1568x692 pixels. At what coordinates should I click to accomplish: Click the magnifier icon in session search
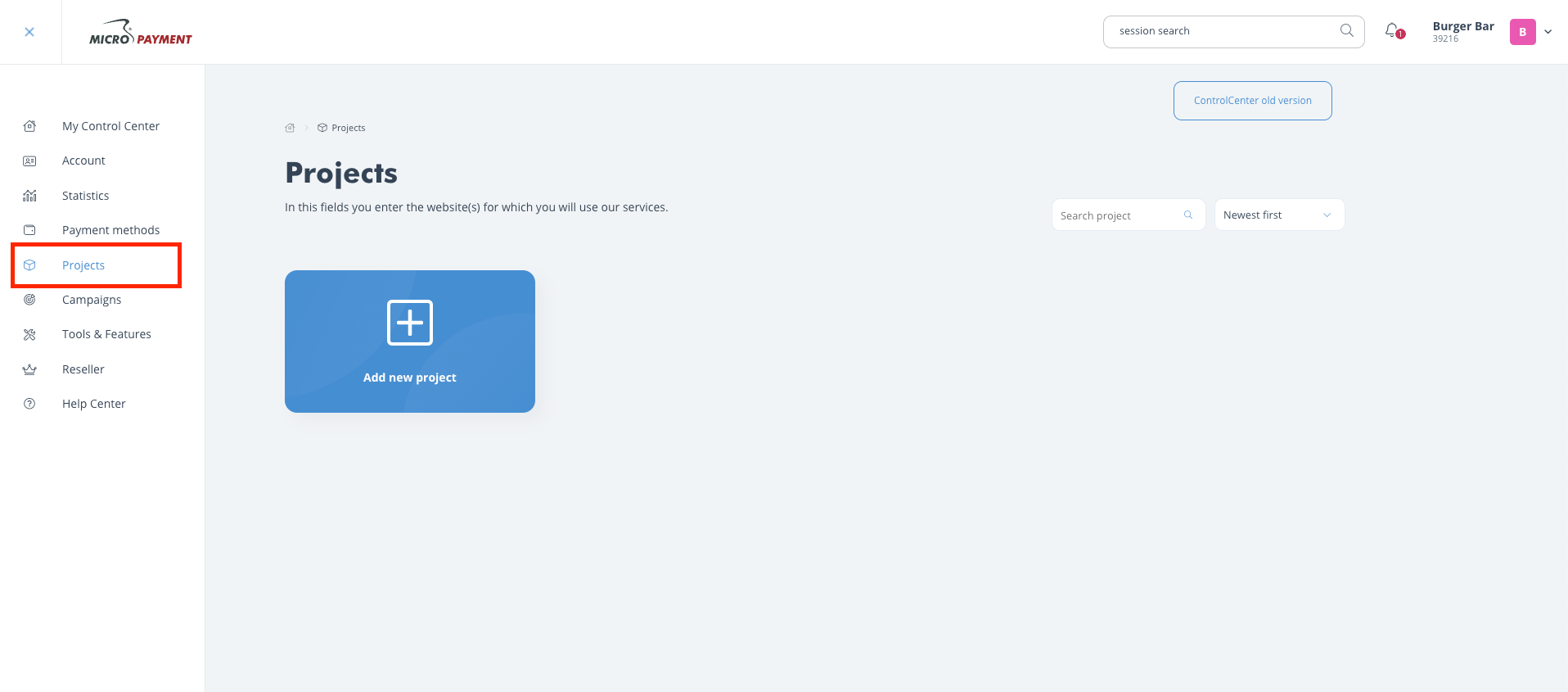(x=1346, y=31)
